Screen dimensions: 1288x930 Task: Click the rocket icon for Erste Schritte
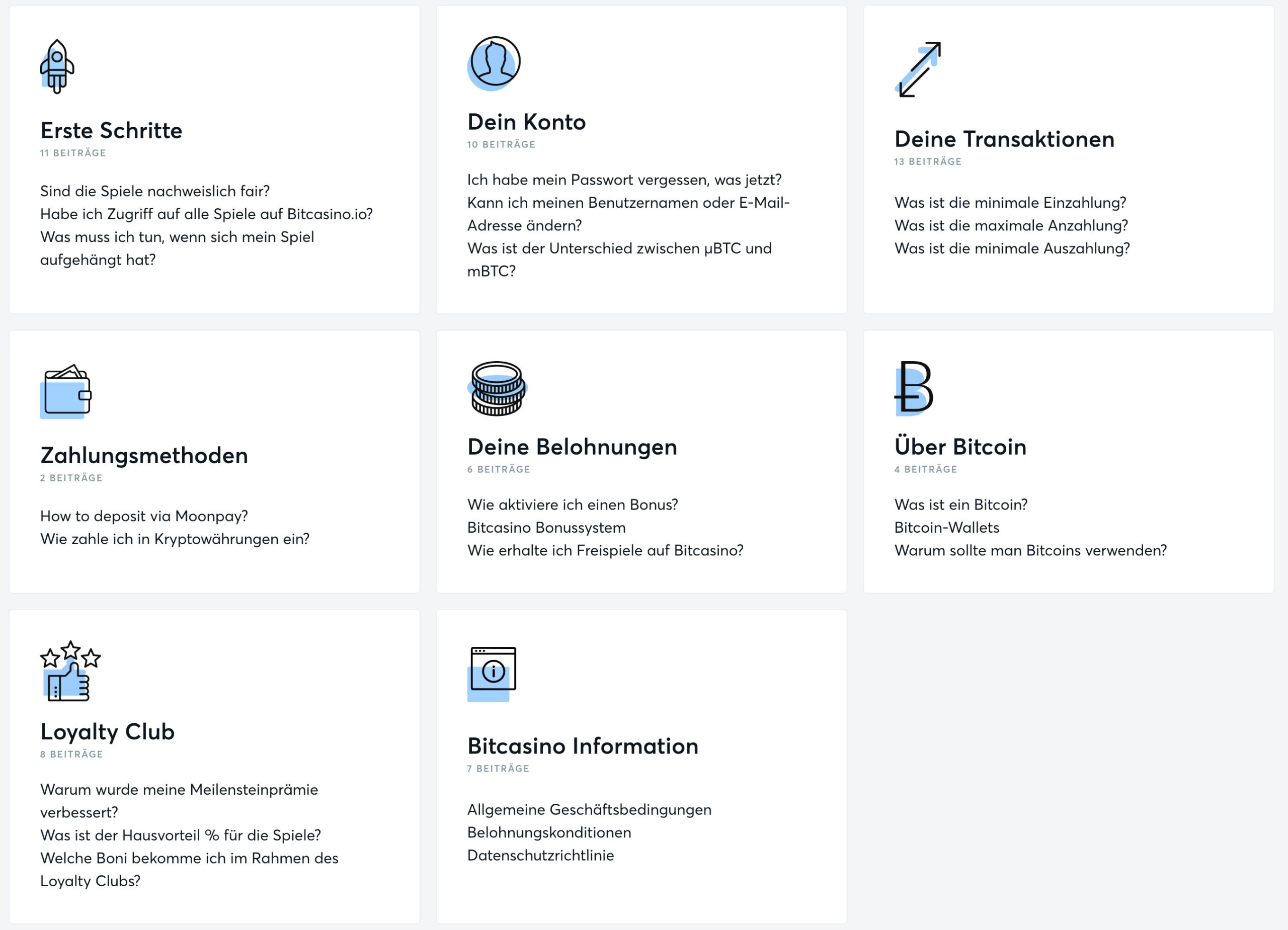click(x=57, y=66)
